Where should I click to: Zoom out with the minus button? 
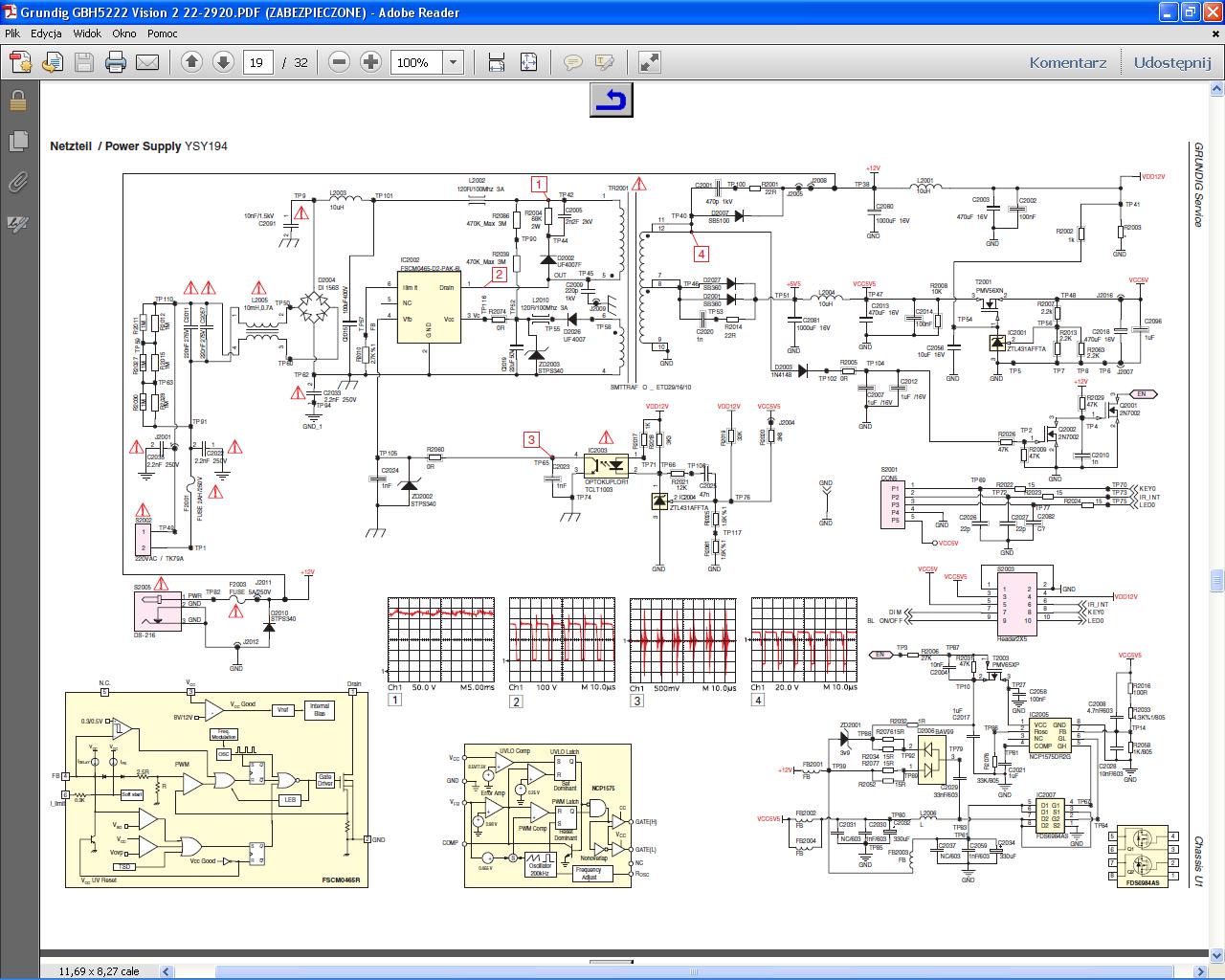(x=339, y=62)
